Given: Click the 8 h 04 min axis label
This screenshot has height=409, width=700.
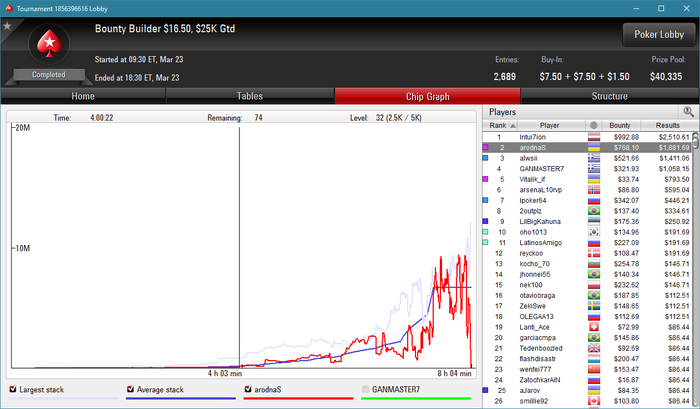Looking at the screenshot, I should 454,373.
